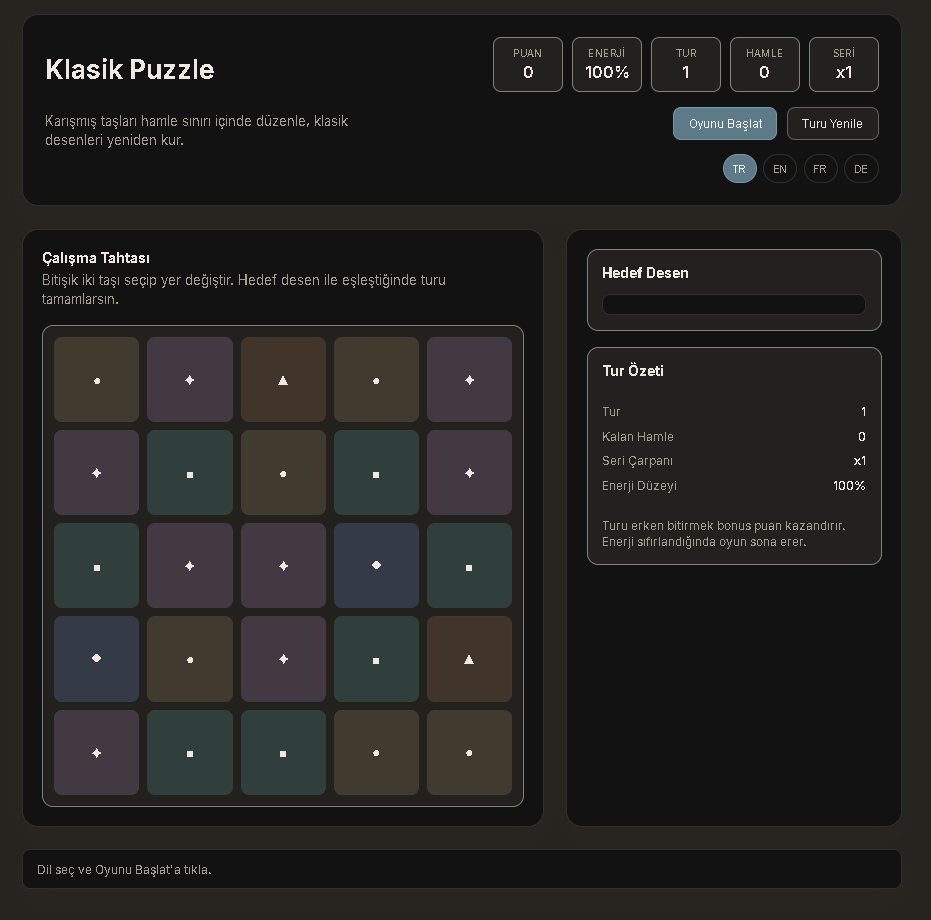Select the TR language option
Image resolution: width=931 pixels, height=920 pixels.
[739, 169]
